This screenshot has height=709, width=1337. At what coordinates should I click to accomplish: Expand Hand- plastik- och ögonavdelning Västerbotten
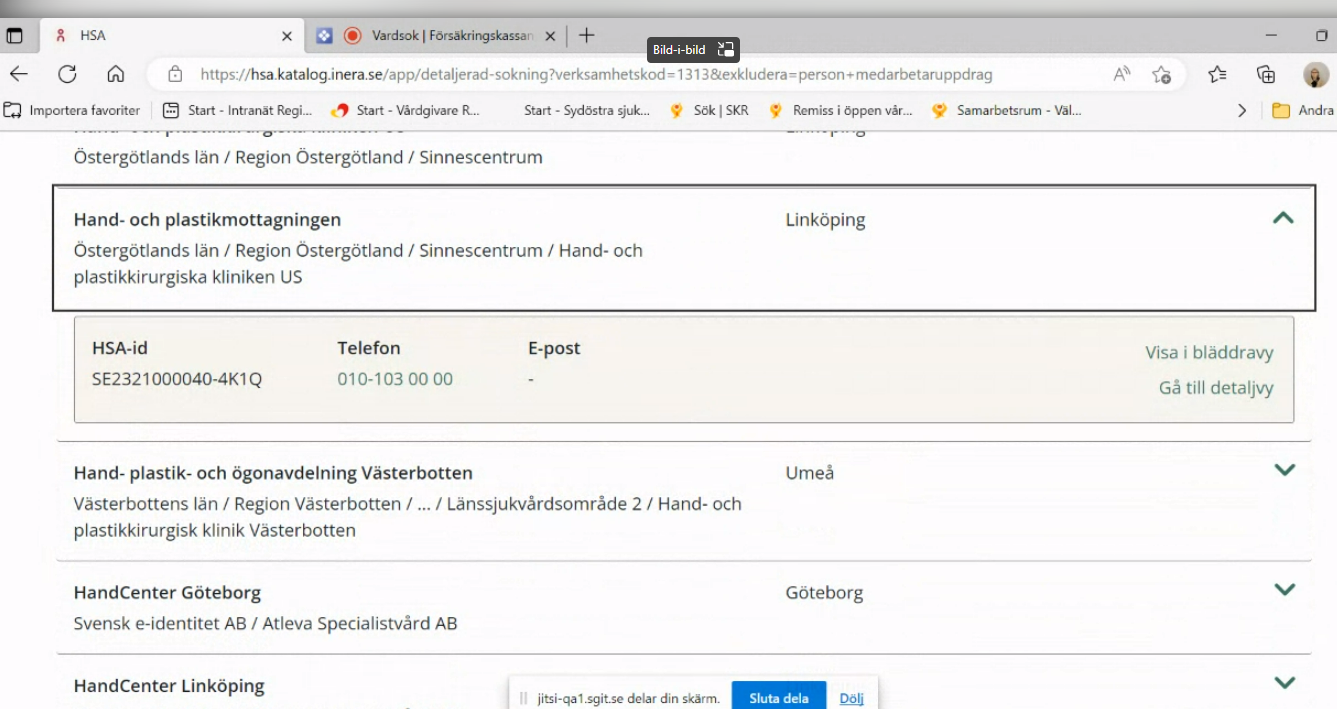click(1284, 470)
